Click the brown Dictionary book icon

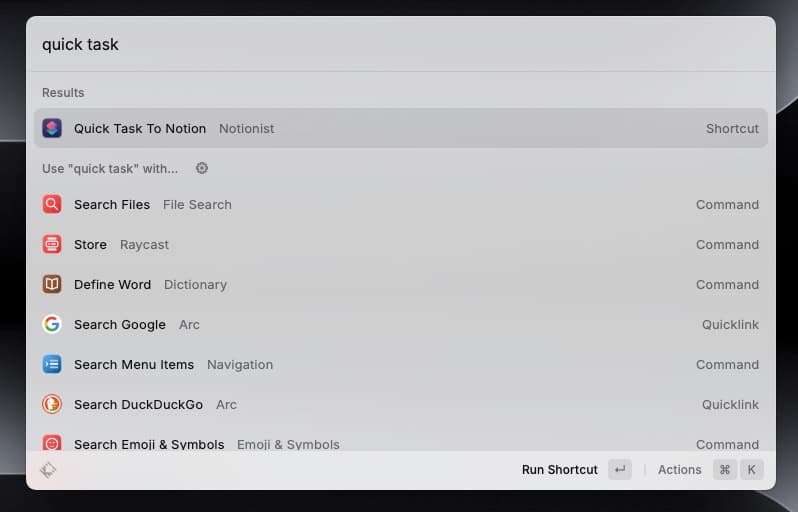(x=52, y=284)
